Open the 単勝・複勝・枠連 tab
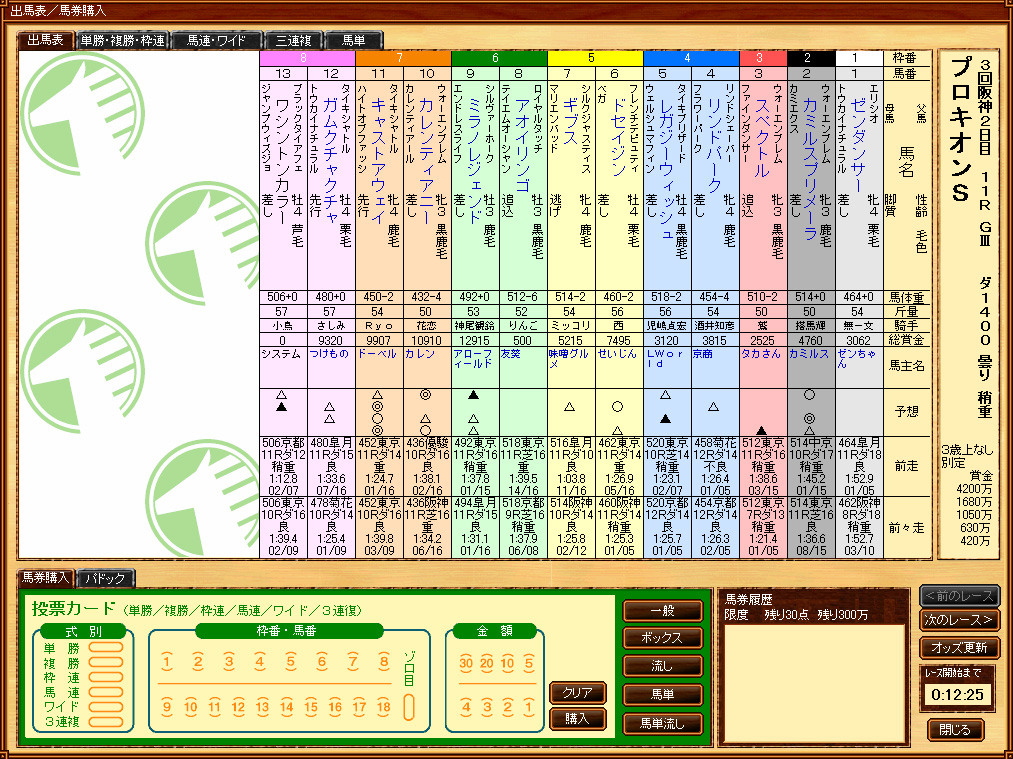The width and height of the screenshot is (1013, 759). pos(122,41)
